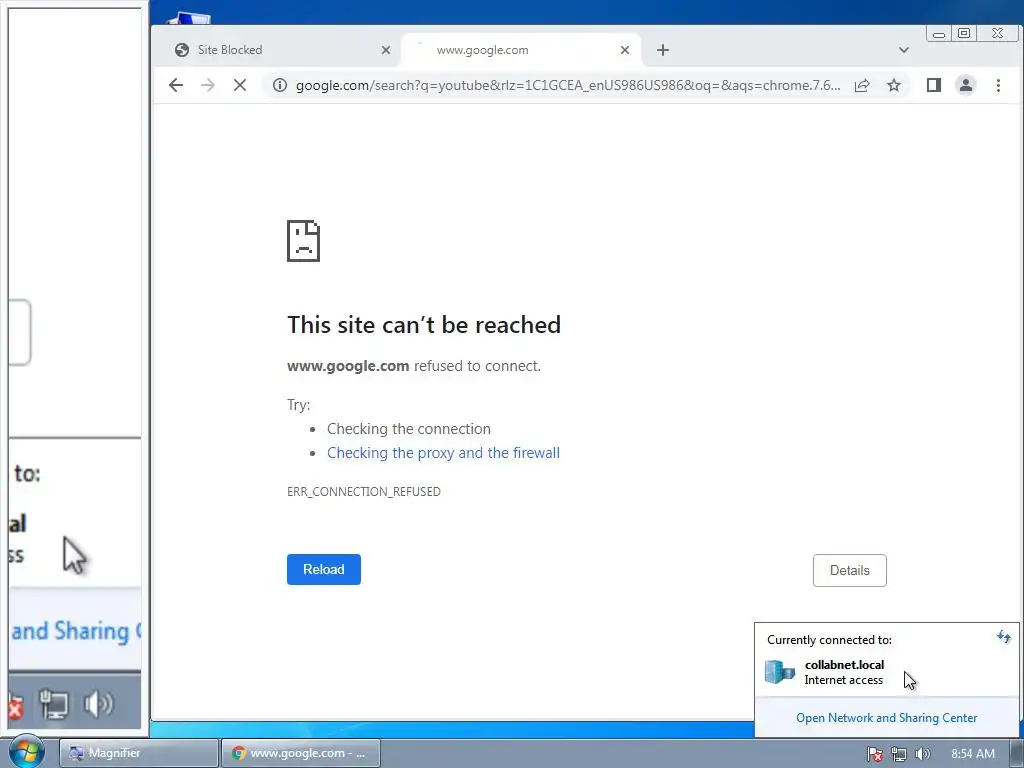Open the Chrome profile avatar
The width and height of the screenshot is (1024, 768).
point(966,85)
